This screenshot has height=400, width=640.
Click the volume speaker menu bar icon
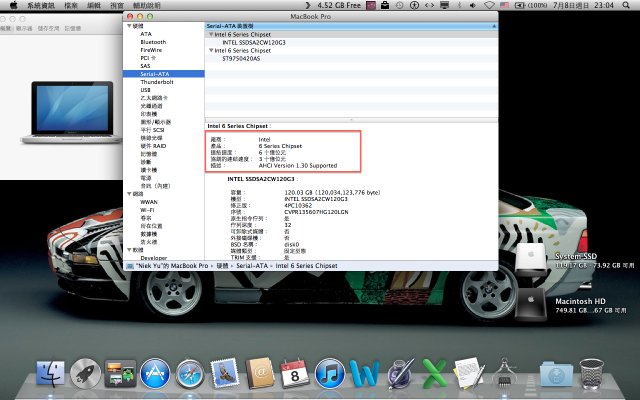(473, 5)
